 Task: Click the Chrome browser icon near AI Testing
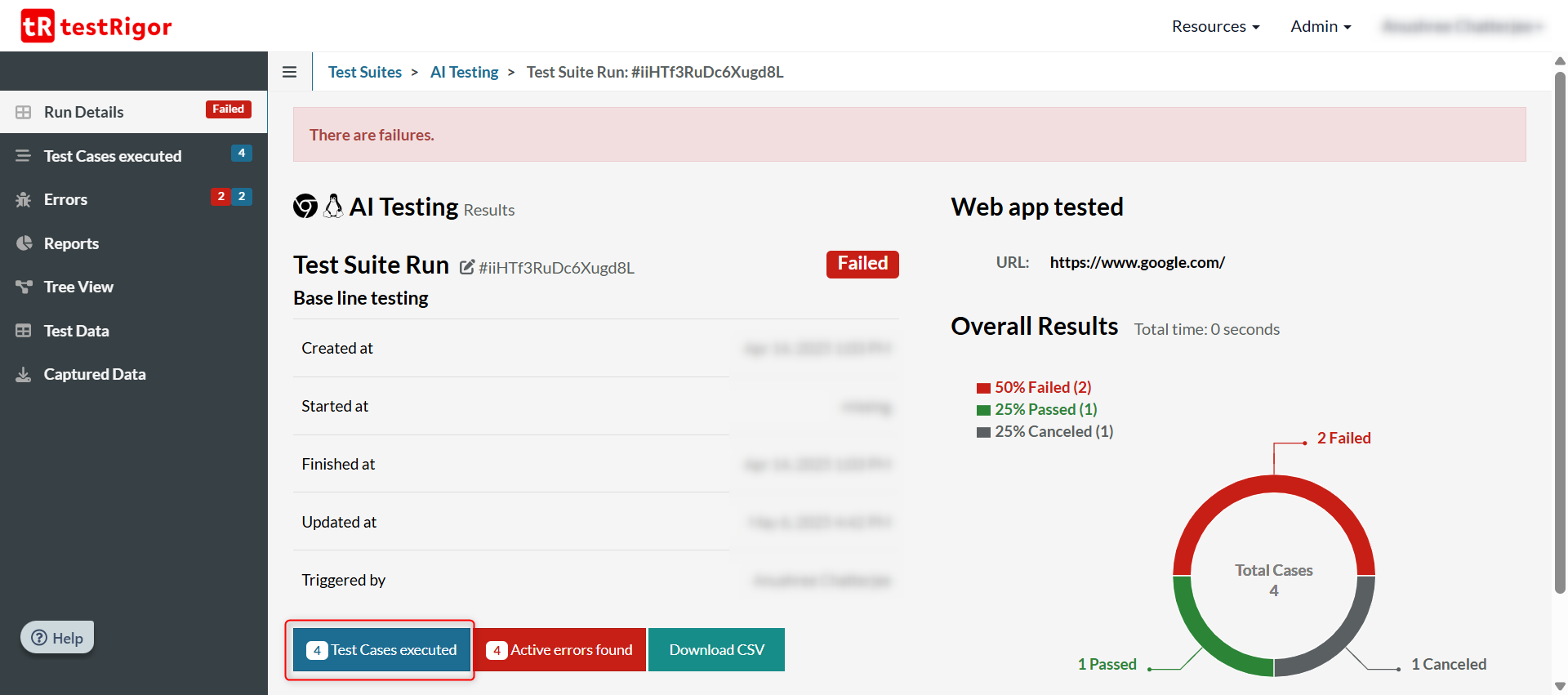(305, 207)
